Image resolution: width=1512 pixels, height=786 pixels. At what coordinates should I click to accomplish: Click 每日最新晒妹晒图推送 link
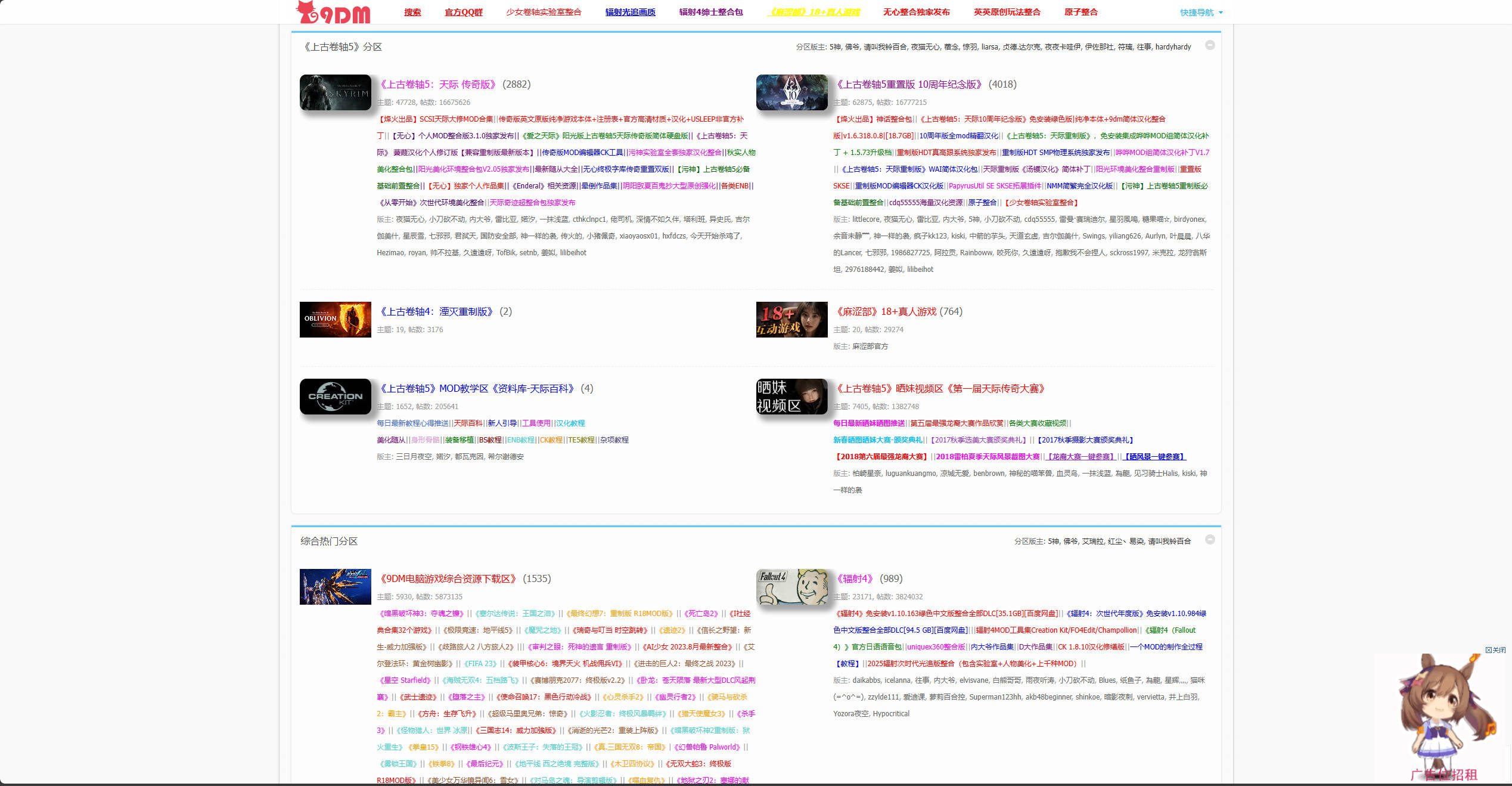[x=869, y=423]
